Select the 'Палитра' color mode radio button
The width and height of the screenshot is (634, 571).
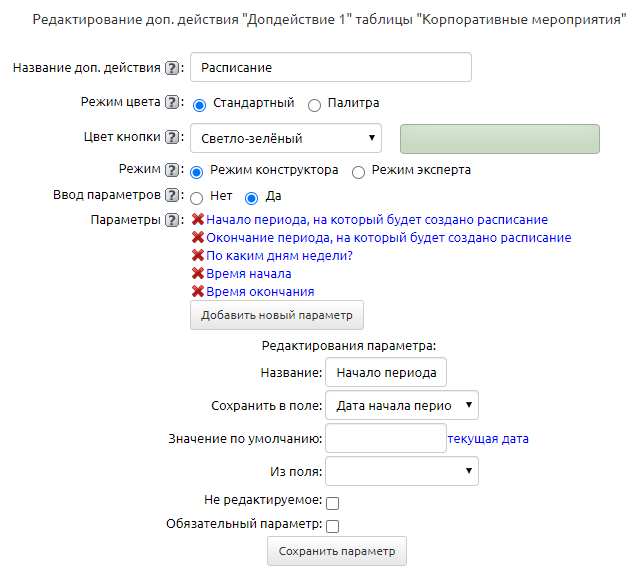coord(314,104)
